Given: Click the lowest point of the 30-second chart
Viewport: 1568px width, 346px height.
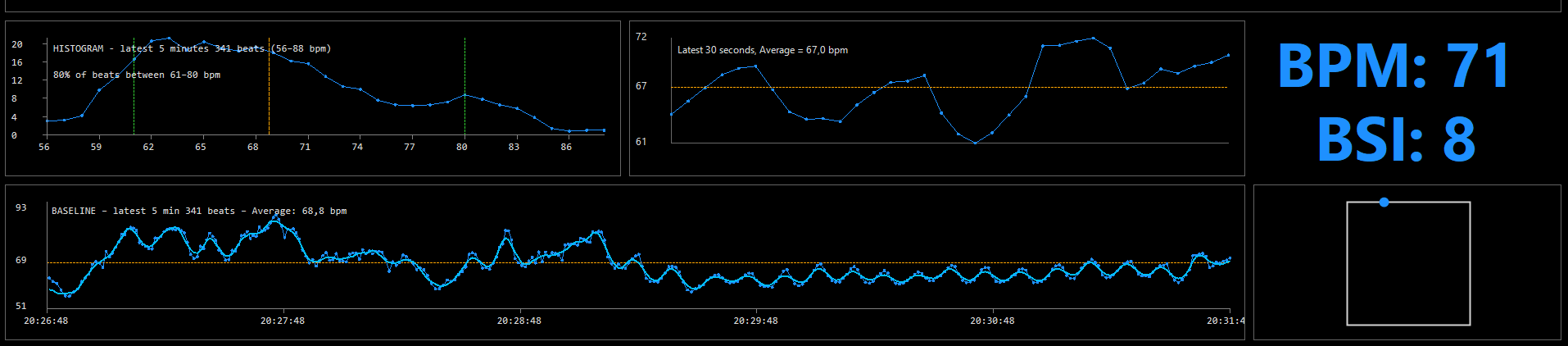Looking at the screenshot, I should (x=975, y=143).
